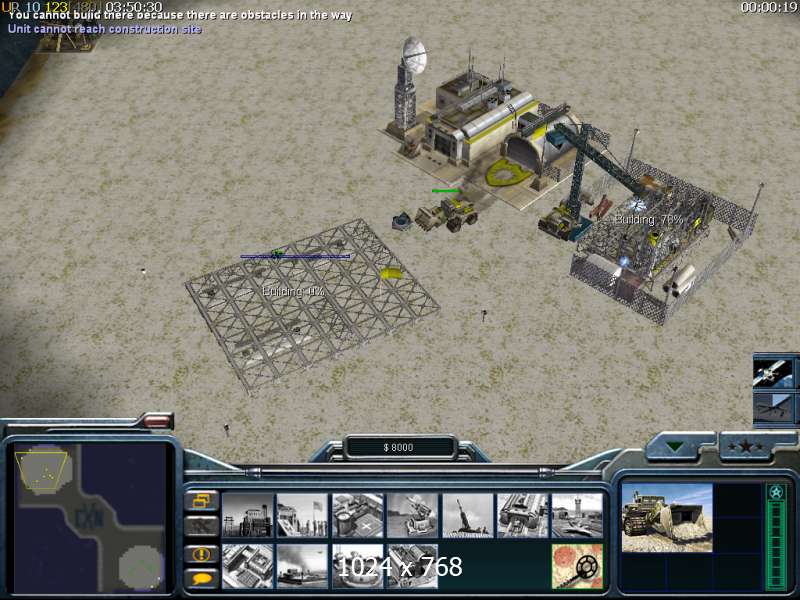Select the War Factory build icon

pos(522,515)
